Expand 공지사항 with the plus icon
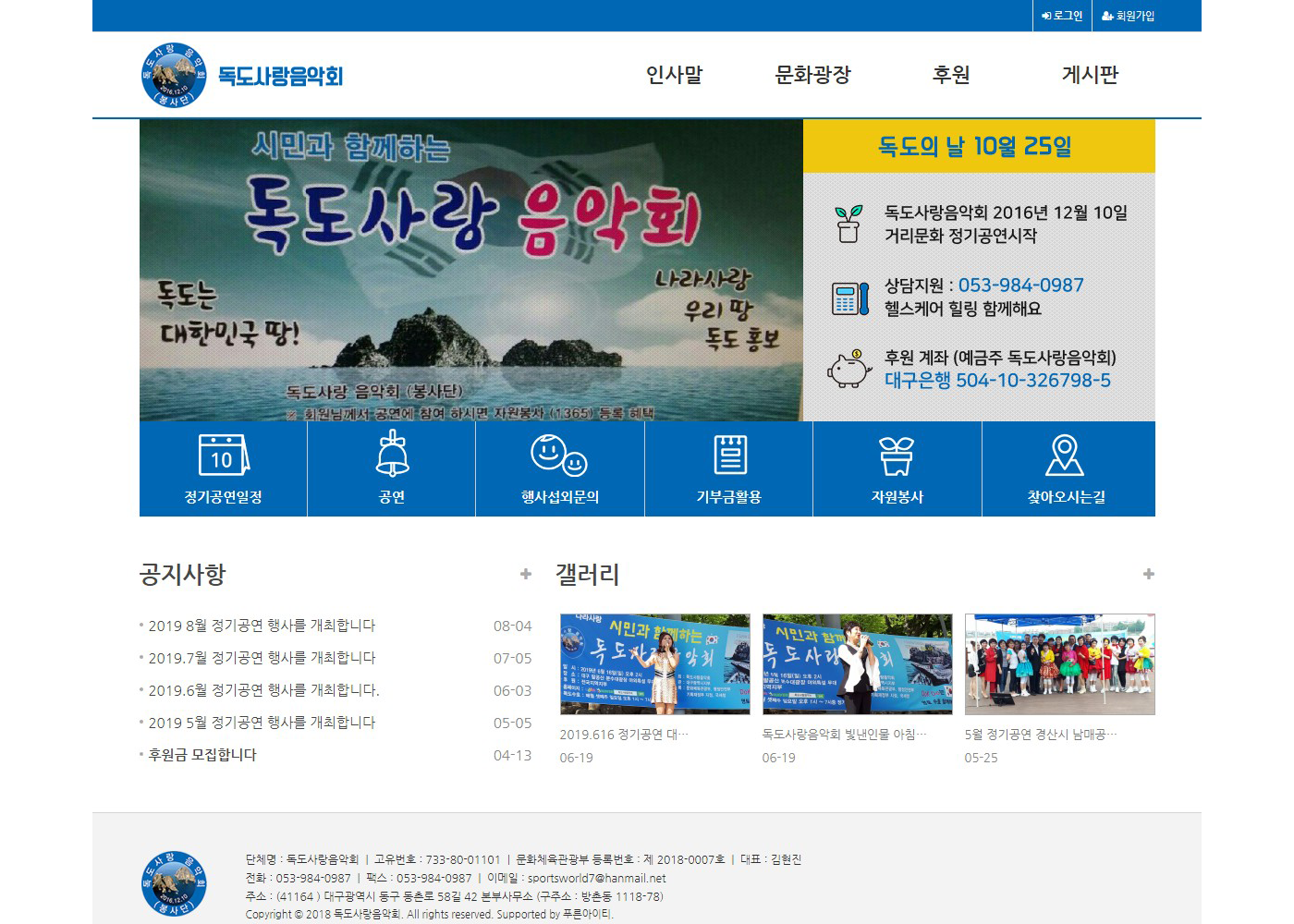 pyautogui.click(x=526, y=574)
